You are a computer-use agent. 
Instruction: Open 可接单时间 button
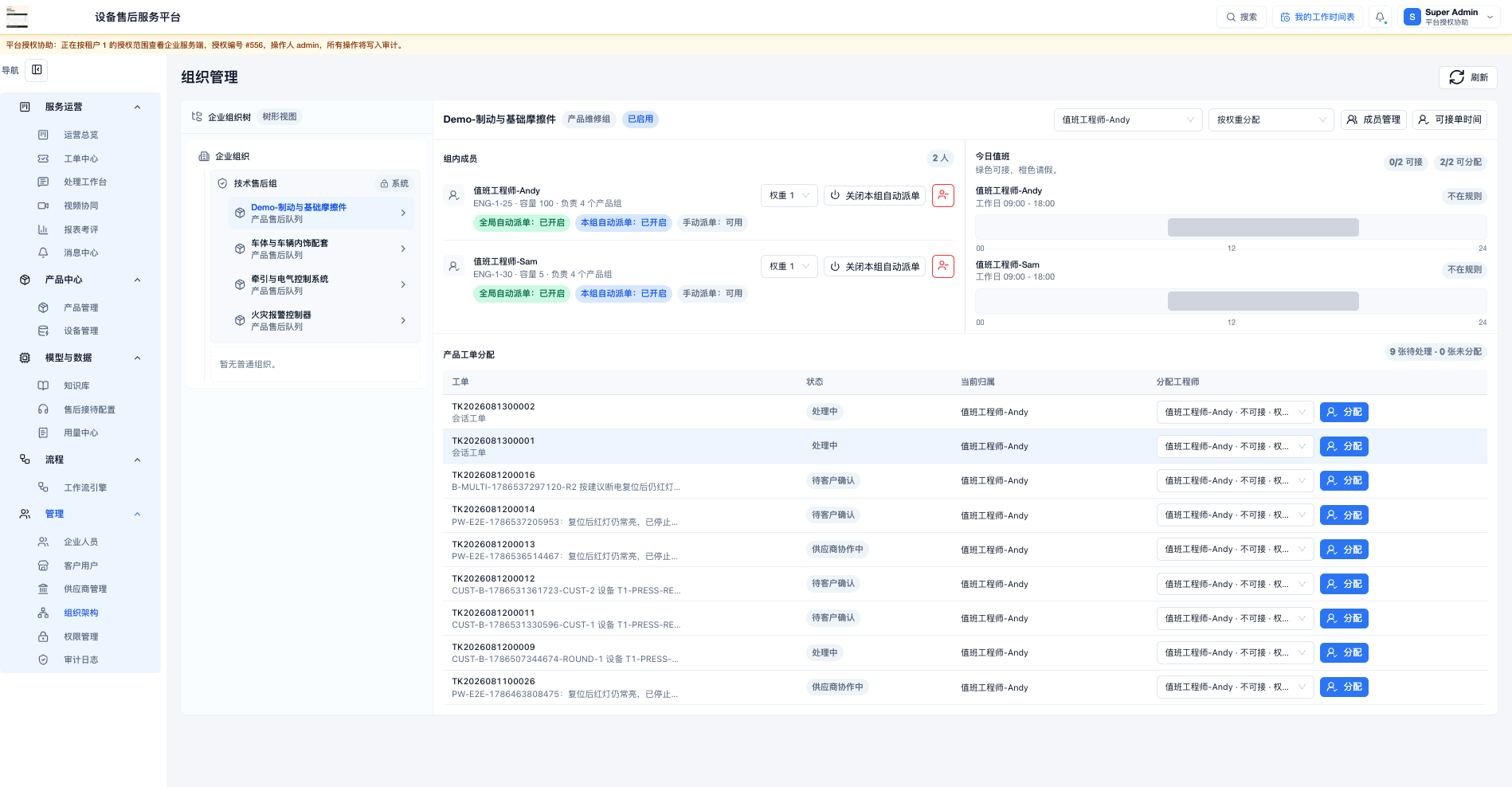click(1450, 119)
